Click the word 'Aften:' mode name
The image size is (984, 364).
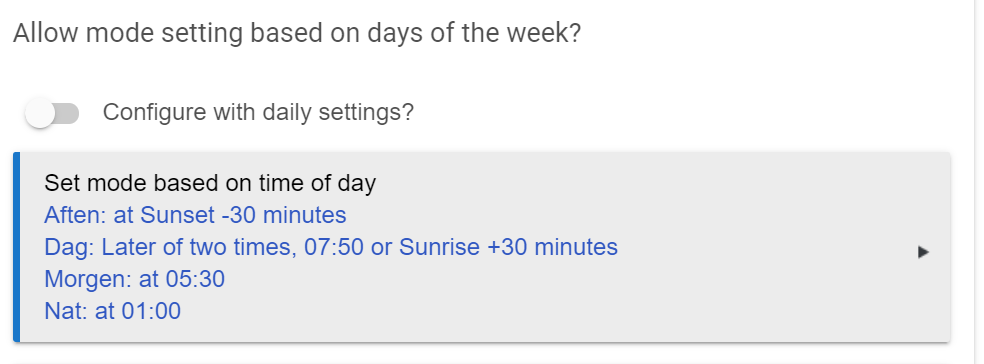point(75,215)
